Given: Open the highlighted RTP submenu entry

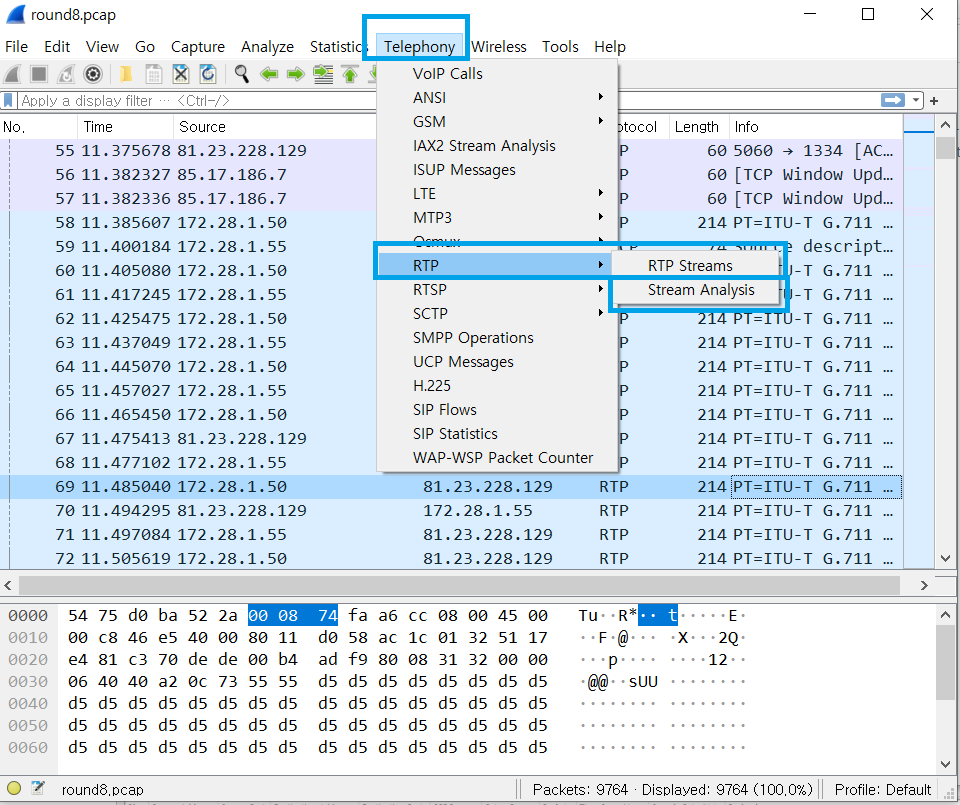Looking at the screenshot, I should click(x=495, y=265).
